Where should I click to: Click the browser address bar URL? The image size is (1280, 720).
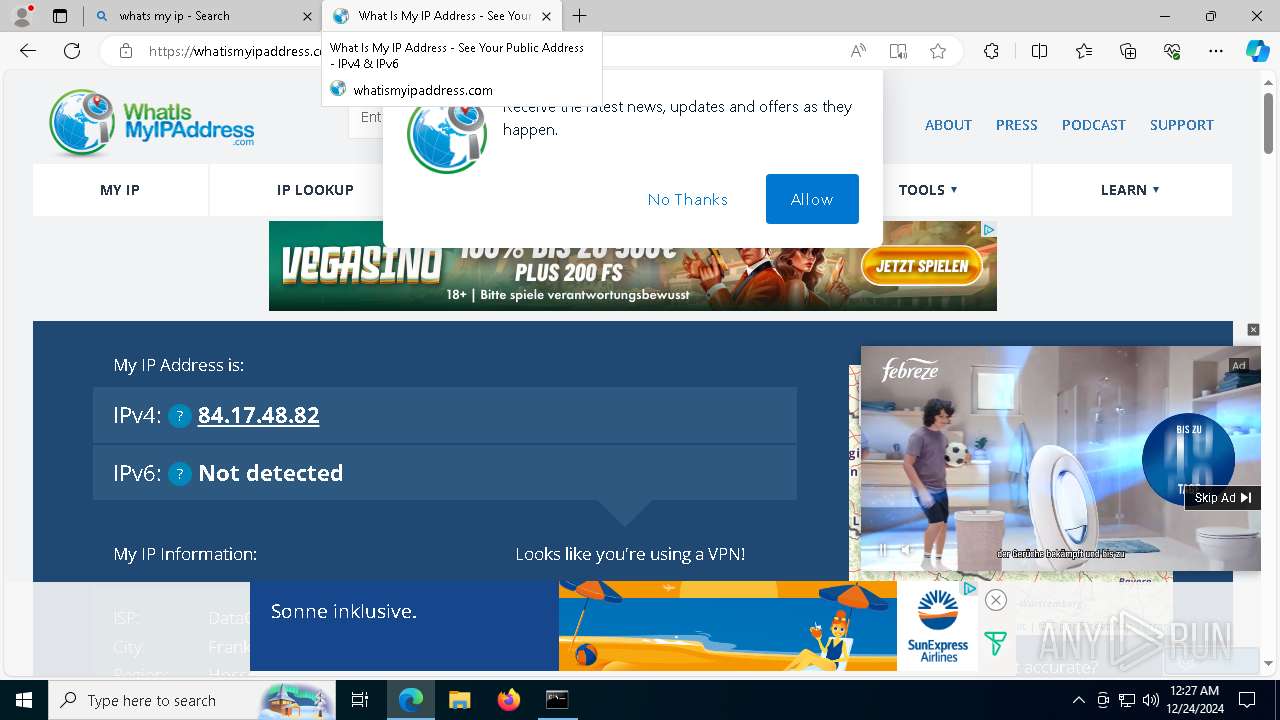(x=237, y=51)
